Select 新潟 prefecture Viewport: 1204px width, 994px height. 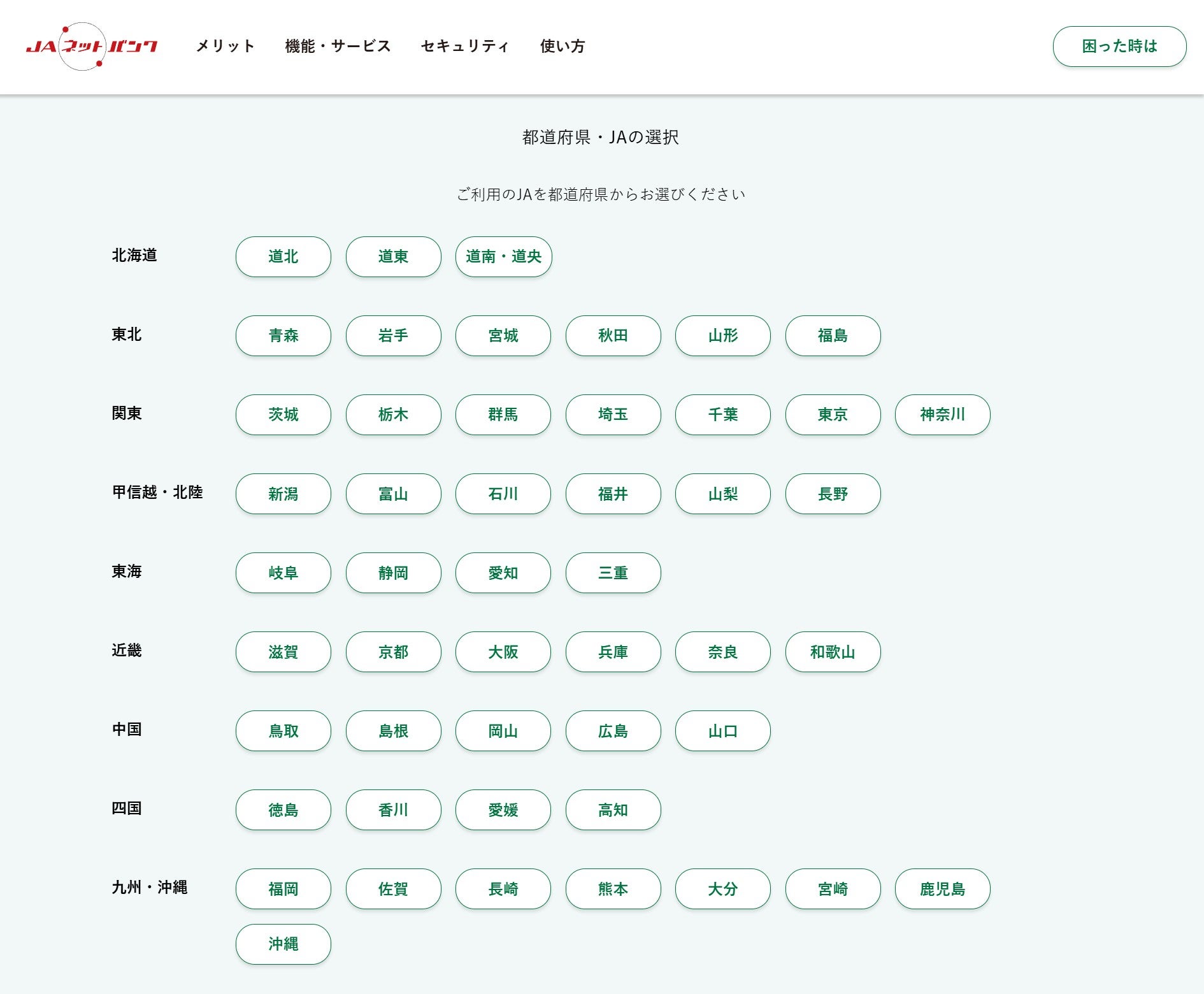click(x=283, y=494)
